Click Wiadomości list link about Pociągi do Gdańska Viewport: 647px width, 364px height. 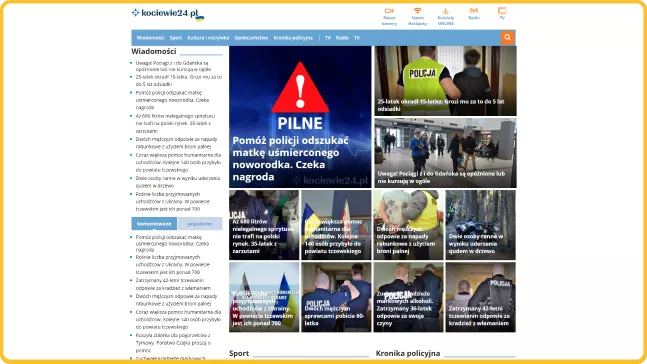point(174,66)
